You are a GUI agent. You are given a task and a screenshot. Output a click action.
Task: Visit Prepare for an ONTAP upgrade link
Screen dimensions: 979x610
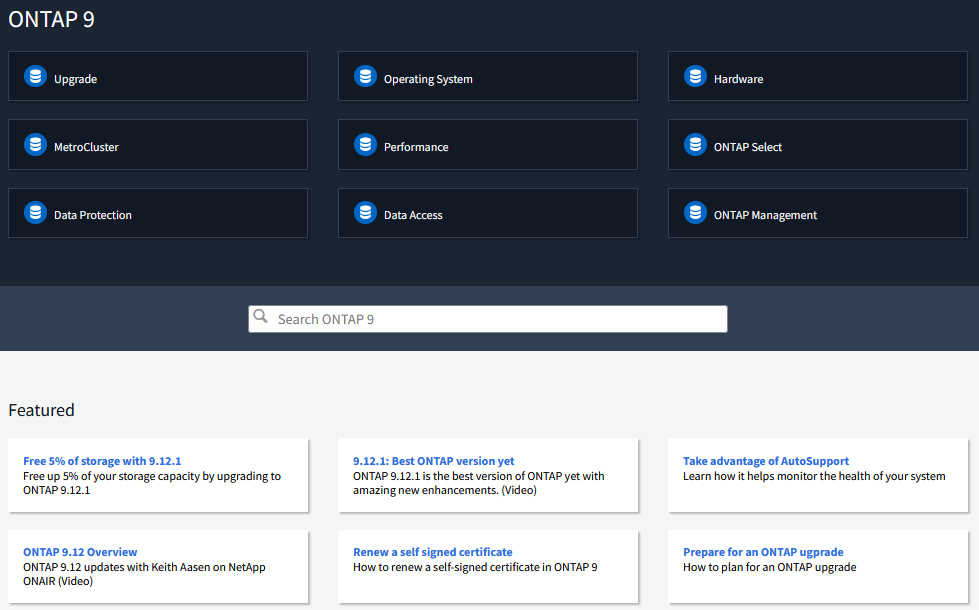pos(763,552)
